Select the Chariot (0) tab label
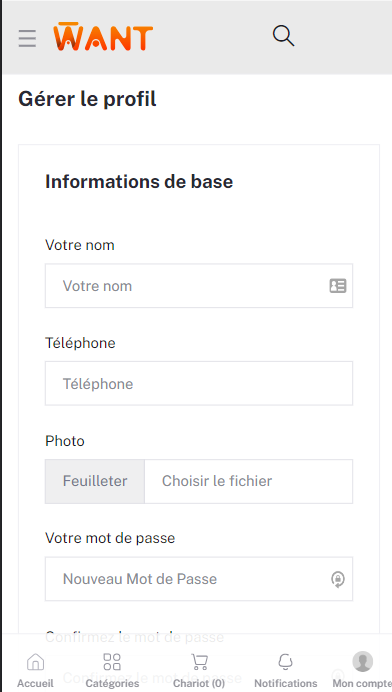This screenshot has height=692, width=392. coord(199,684)
